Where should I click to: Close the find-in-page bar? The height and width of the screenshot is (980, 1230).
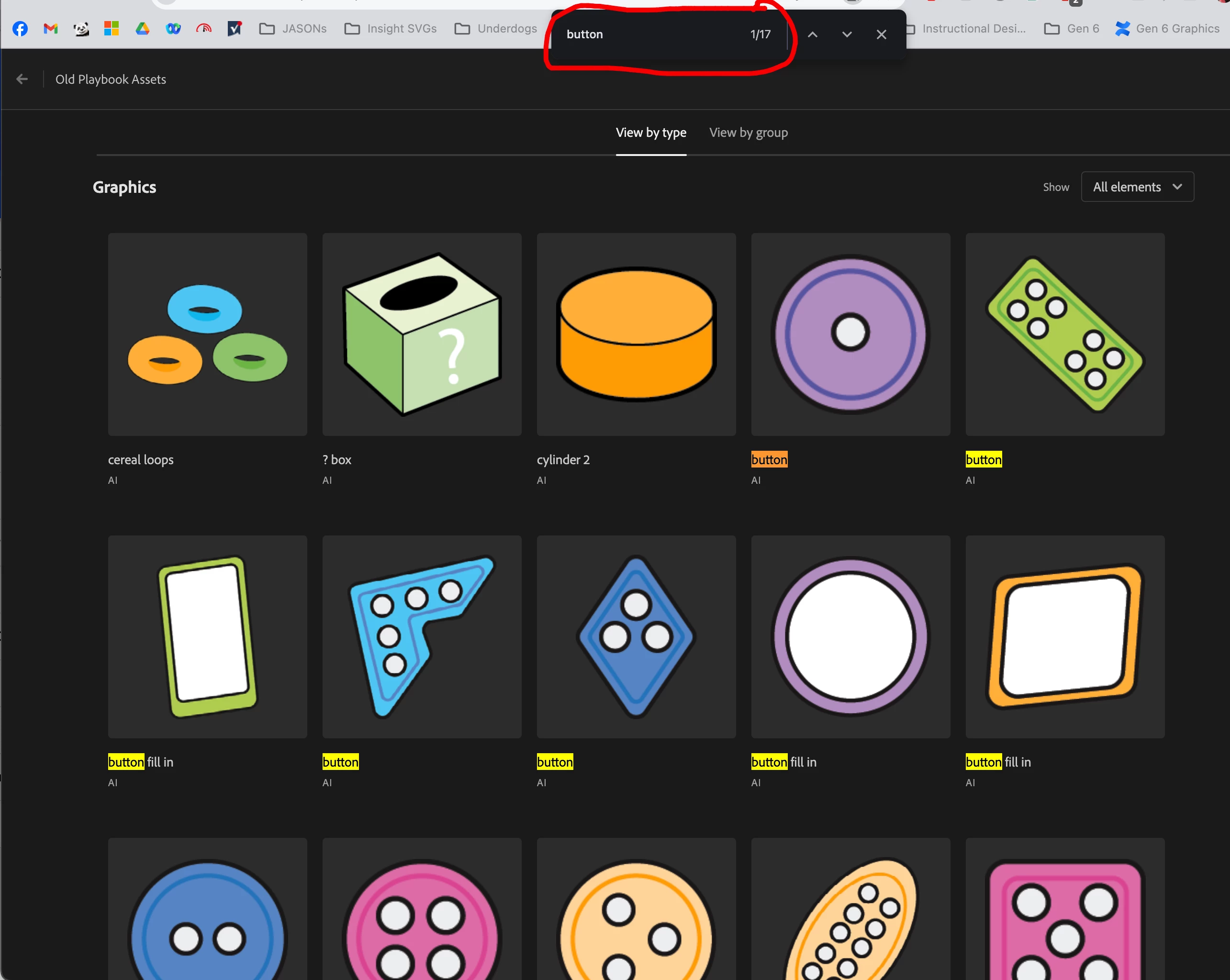tap(881, 35)
